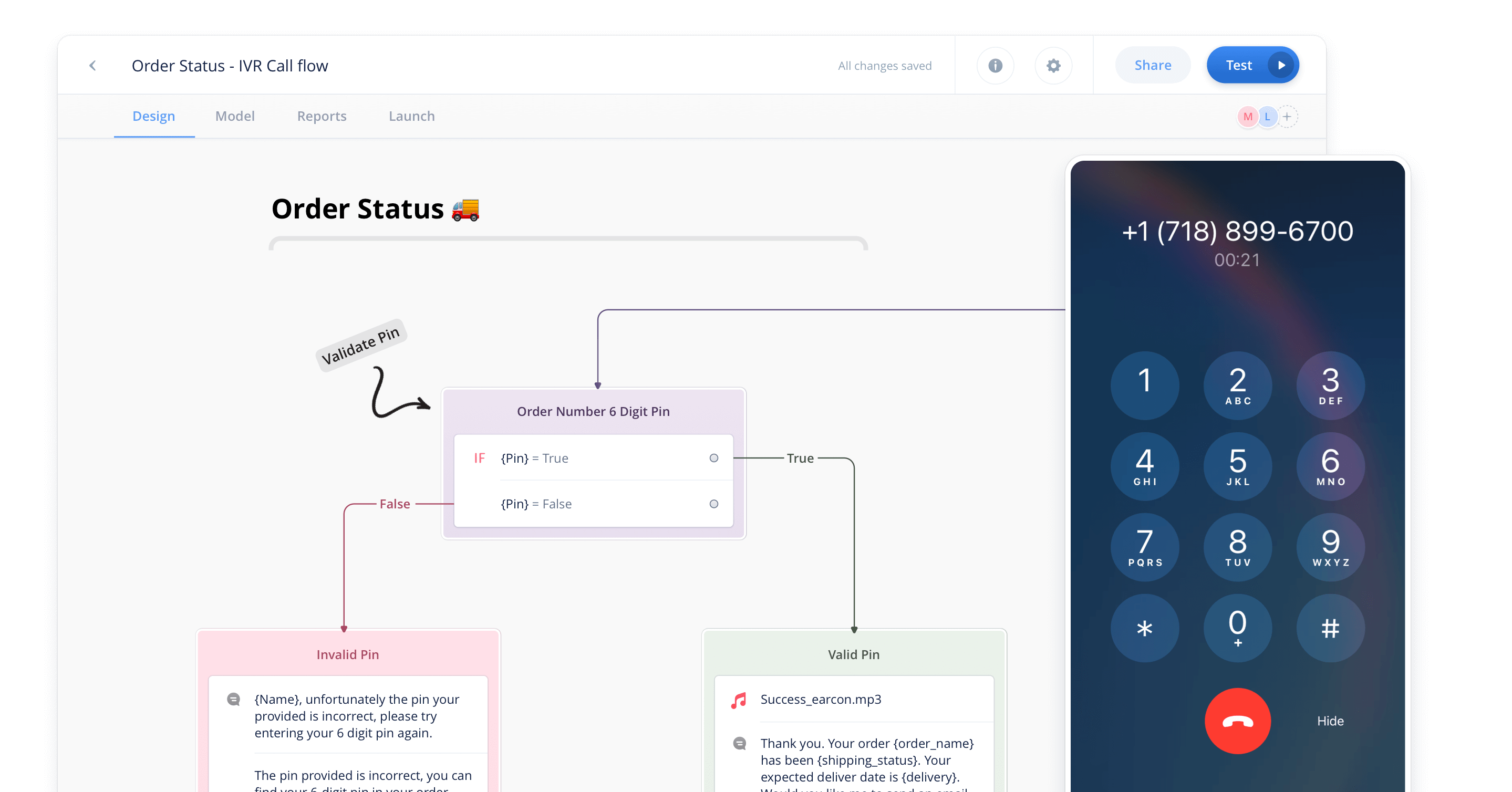
Task: Open the Launch tab
Action: [411, 116]
